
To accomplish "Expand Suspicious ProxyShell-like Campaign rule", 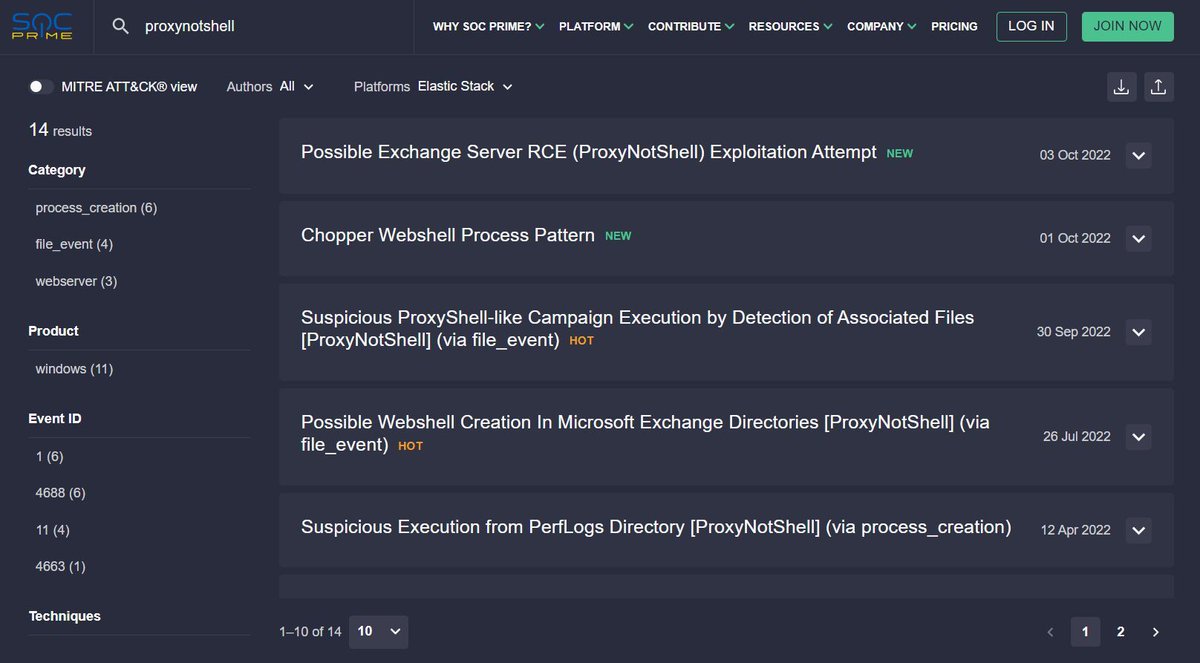I will (1139, 332).
